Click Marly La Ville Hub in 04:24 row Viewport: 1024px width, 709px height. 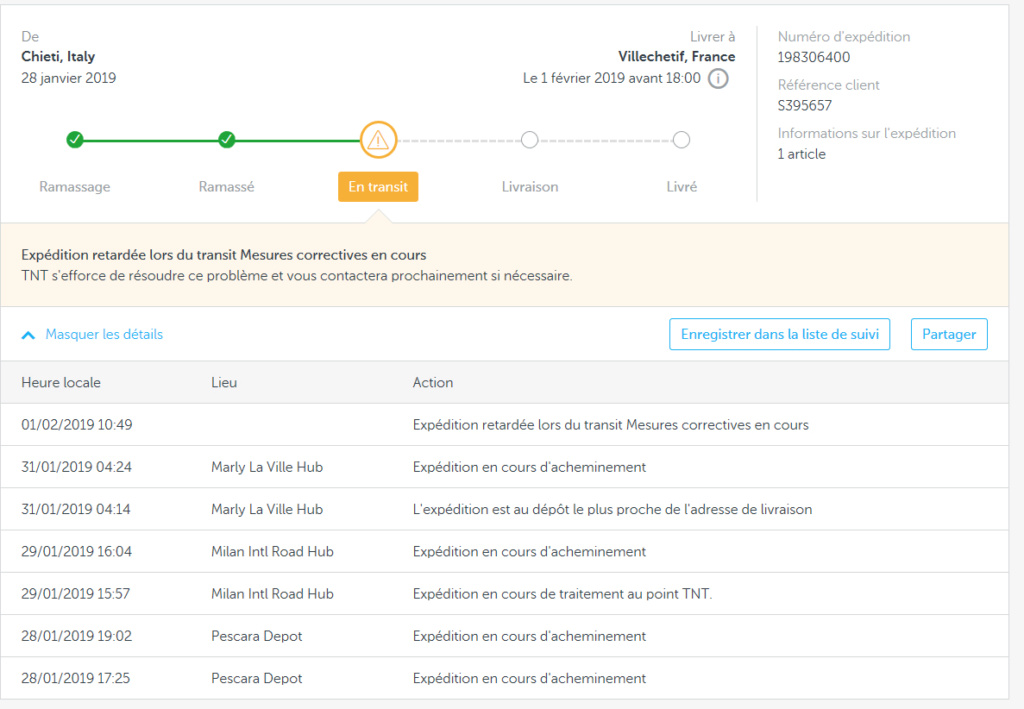point(267,467)
